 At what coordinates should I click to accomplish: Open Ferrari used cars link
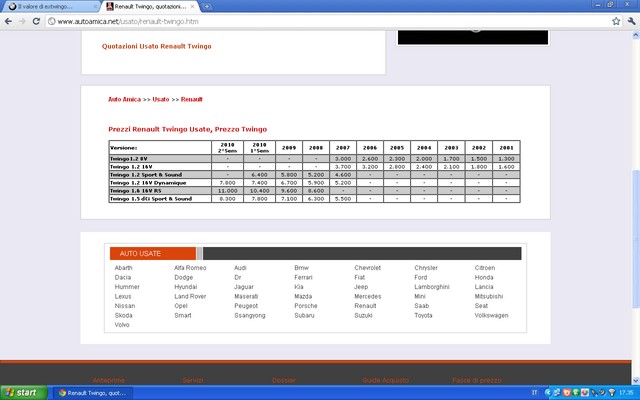(x=303, y=277)
